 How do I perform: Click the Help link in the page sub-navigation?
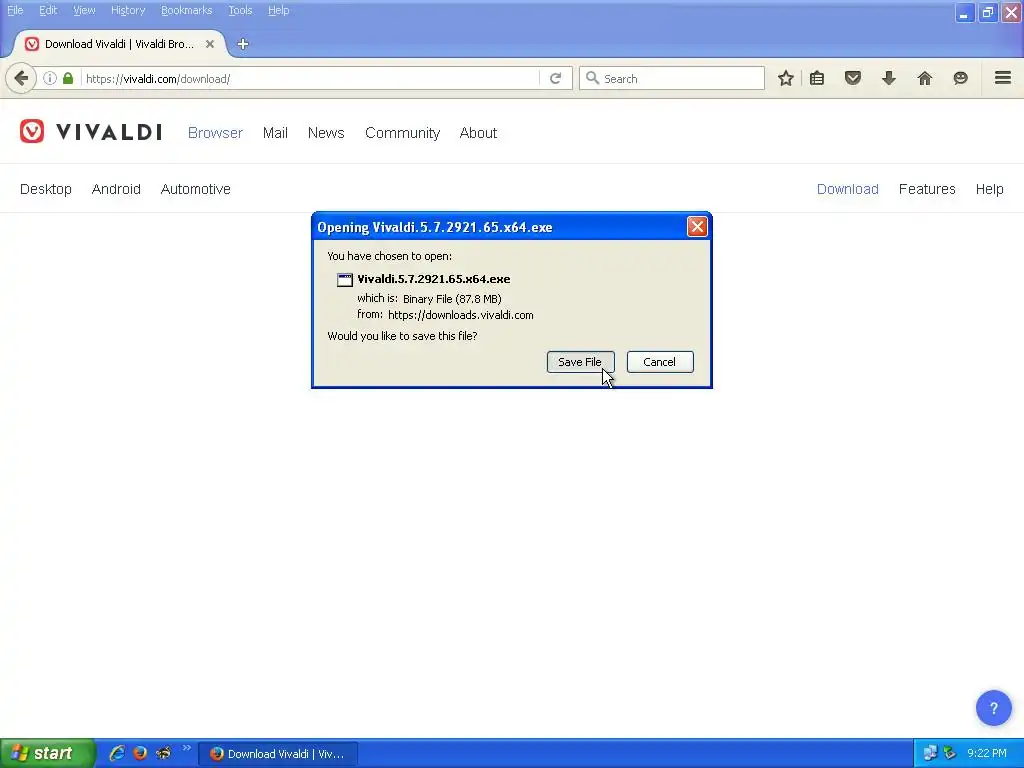click(x=989, y=189)
